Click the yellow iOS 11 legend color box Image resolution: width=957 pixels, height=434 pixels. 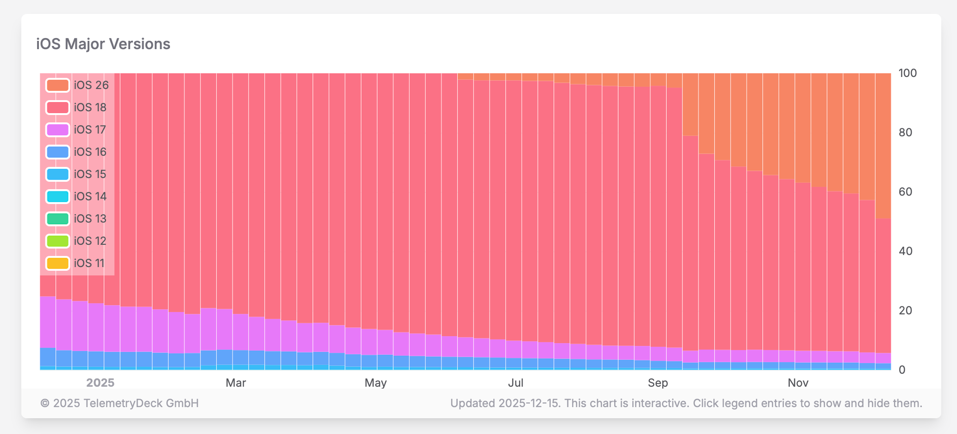click(x=57, y=263)
